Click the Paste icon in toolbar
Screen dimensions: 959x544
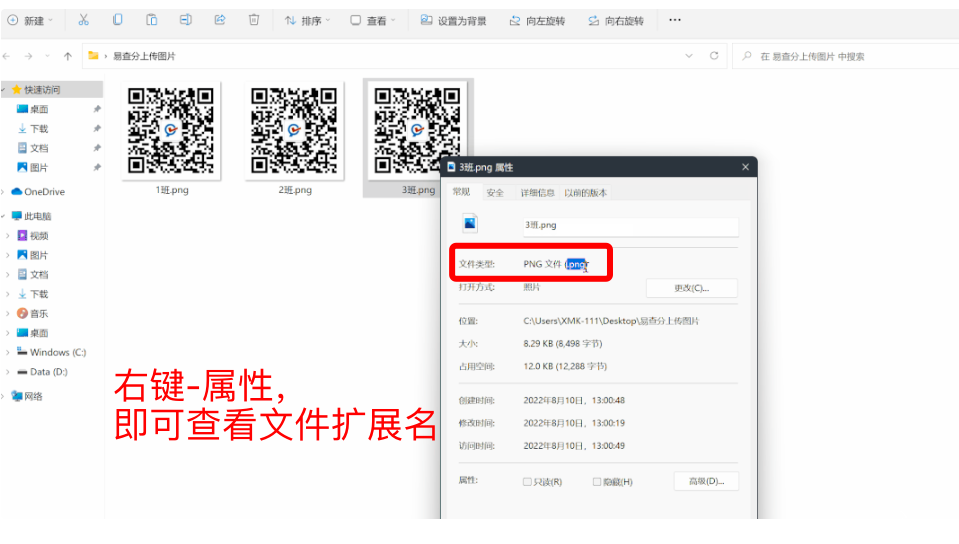[x=151, y=20]
